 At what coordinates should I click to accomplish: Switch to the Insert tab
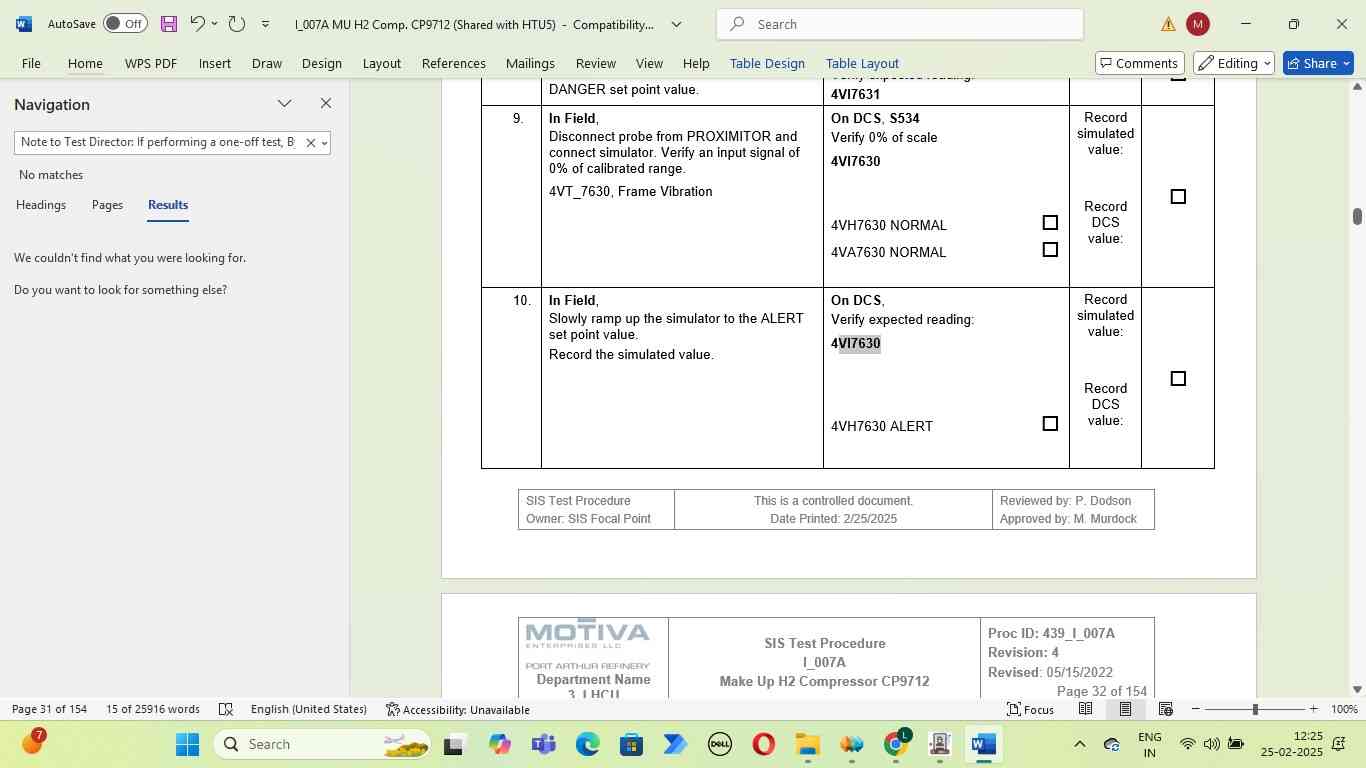click(215, 63)
